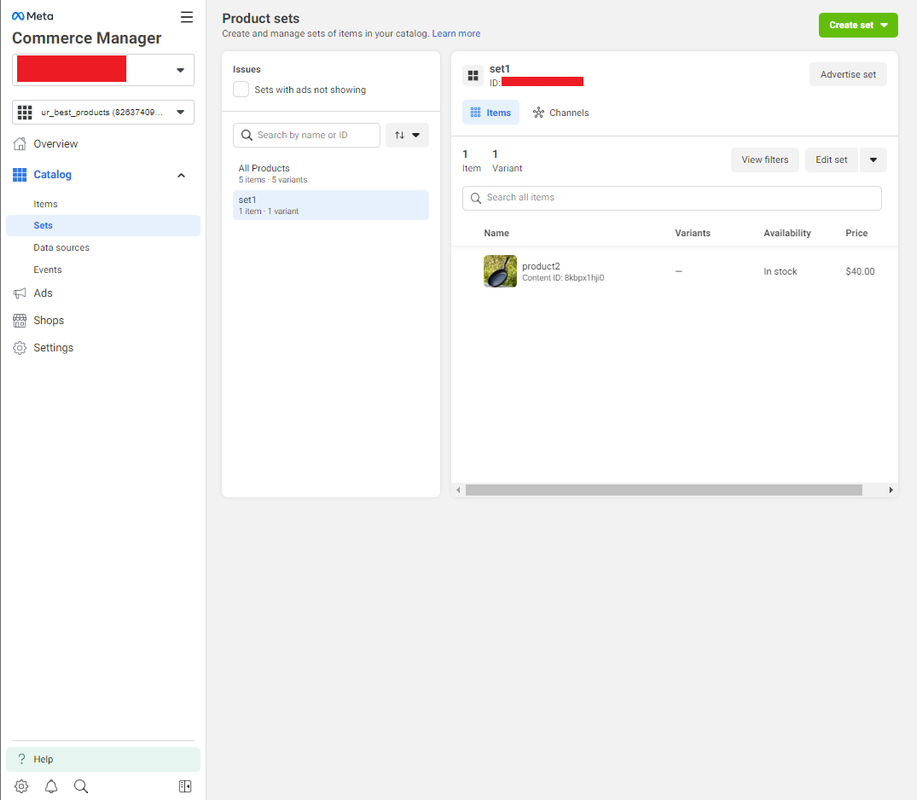The height and width of the screenshot is (800, 917).
Task: Open notifications bell icon
Action: [x=51, y=787]
